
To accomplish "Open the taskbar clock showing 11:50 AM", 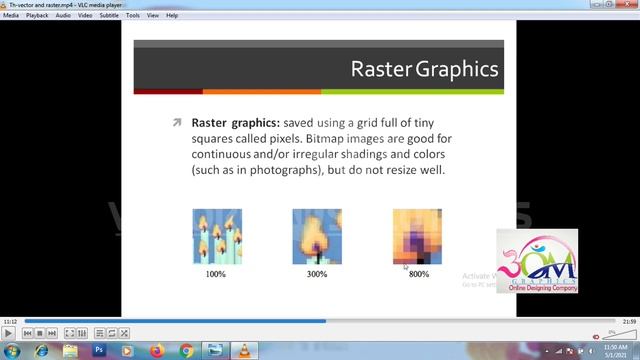I will (616, 351).
